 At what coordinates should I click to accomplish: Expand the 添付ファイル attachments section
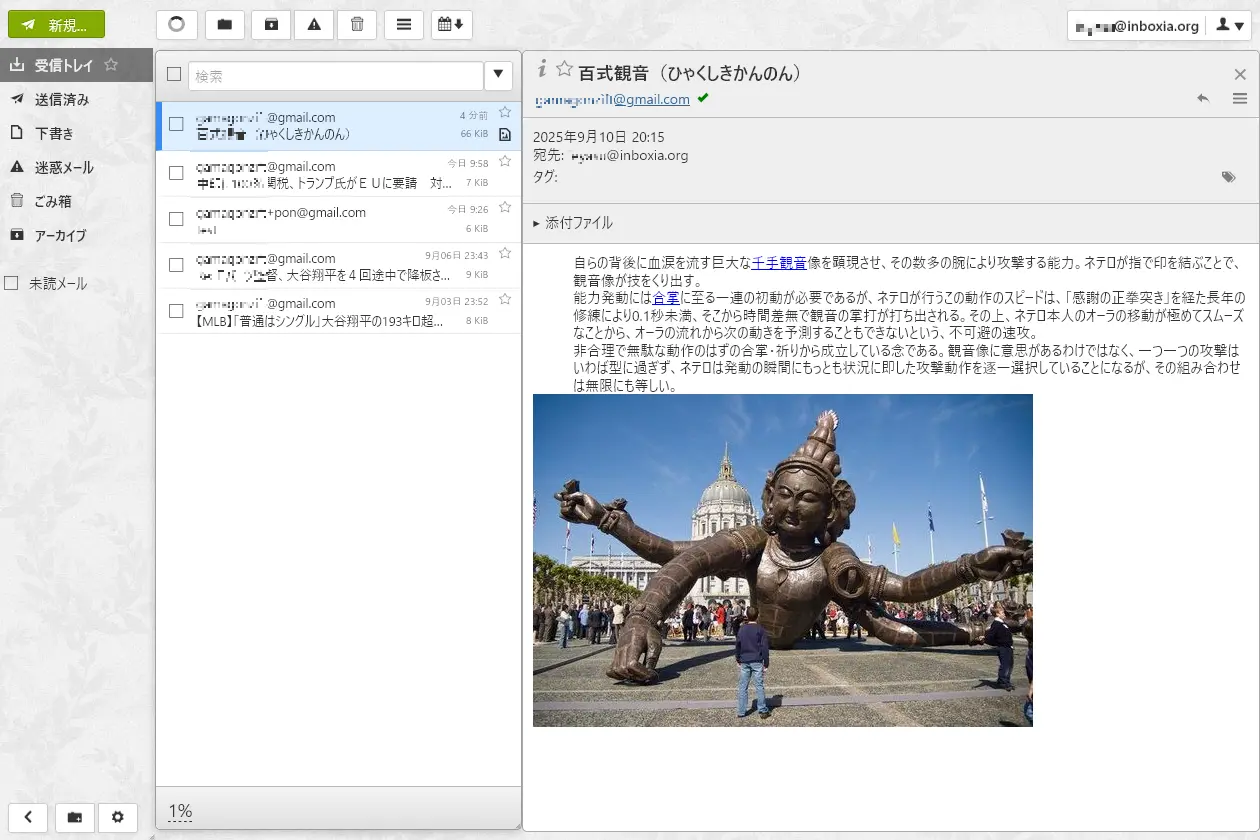(x=573, y=223)
